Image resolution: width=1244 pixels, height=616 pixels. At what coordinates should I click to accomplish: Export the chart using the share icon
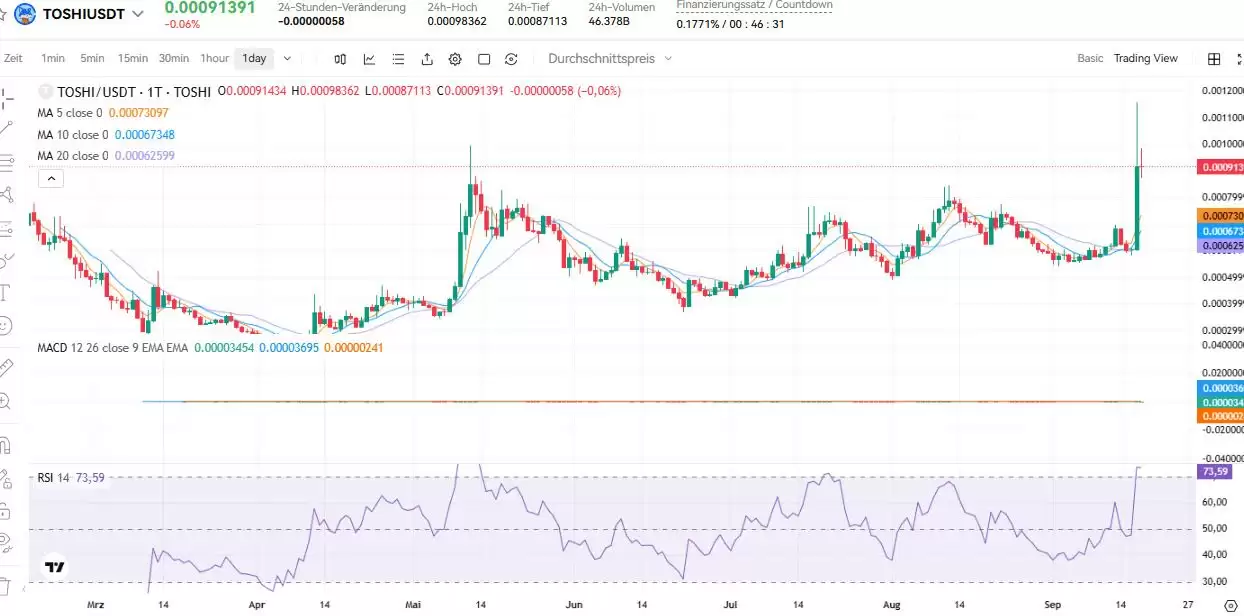[427, 59]
